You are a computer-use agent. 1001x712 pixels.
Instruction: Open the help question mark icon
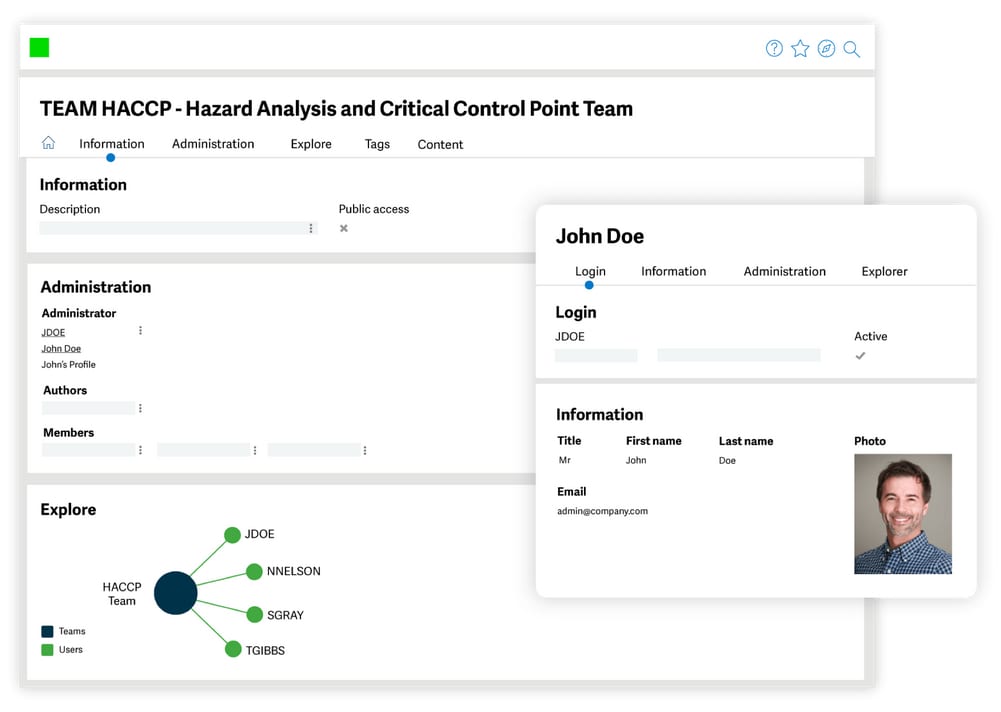point(774,49)
